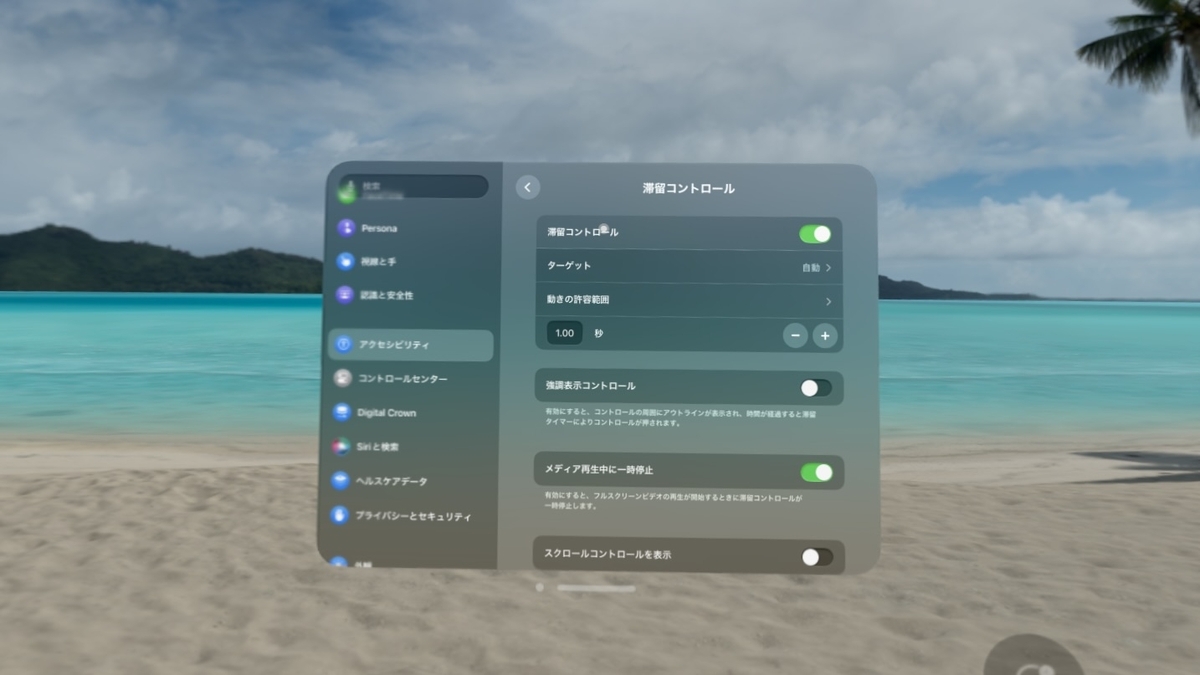Turn off the 滞留コントロール switch
Viewport: 1200px width, 675px height.
(x=815, y=234)
